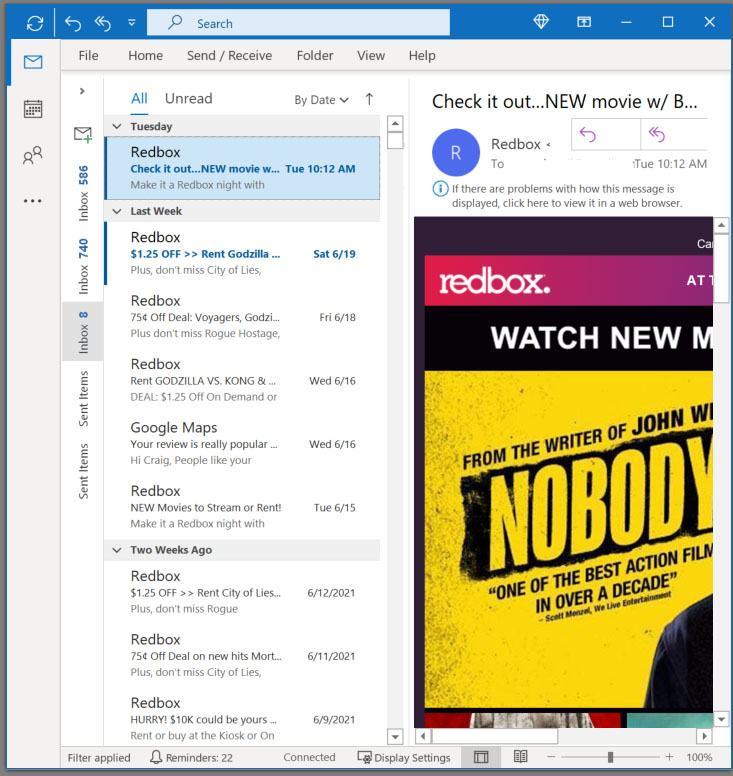Image resolution: width=733 pixels, height=776 pixels.
Task: Open the Inbox folder with 586 unread
Action: tap(83, 194)
